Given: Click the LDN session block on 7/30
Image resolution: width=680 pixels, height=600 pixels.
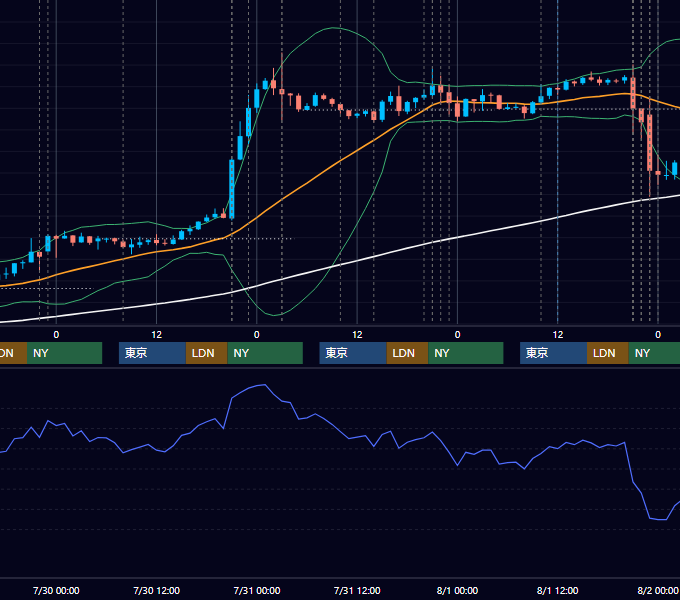Looking at the screenshot, I should [206, 353].
